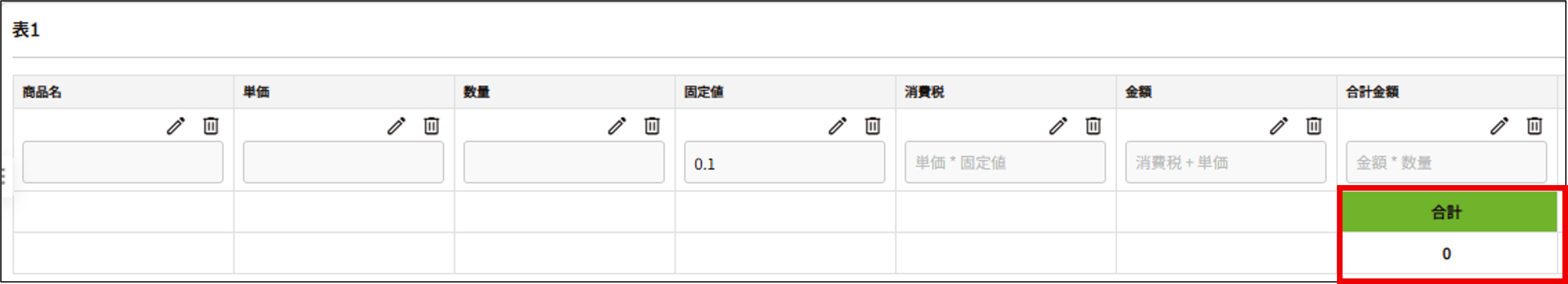The height and width of the screenshot is (284, 1568).
Task: Click the edit pencil for 金額 column
Action: coord(1278,126)
